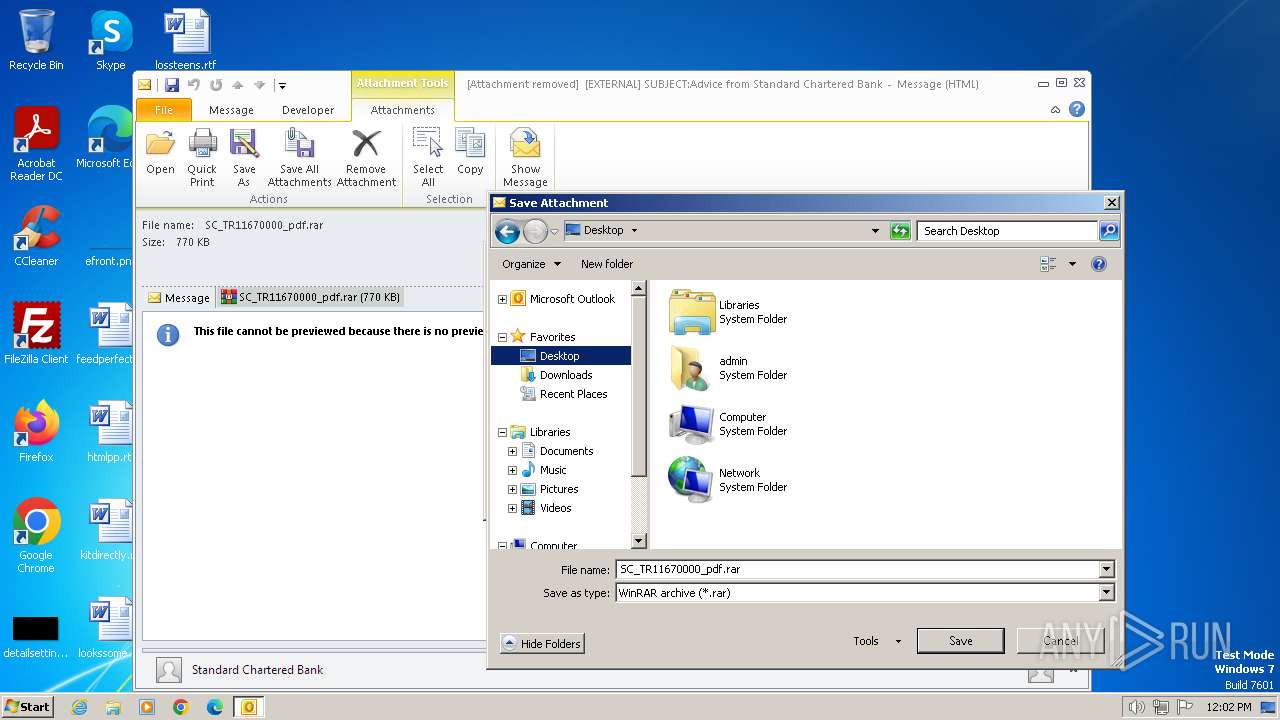Image resolution: width=1280 pixels, height=720 pixels.
Task: Click the volume icon in system tray
Action: coord(1136,707)
